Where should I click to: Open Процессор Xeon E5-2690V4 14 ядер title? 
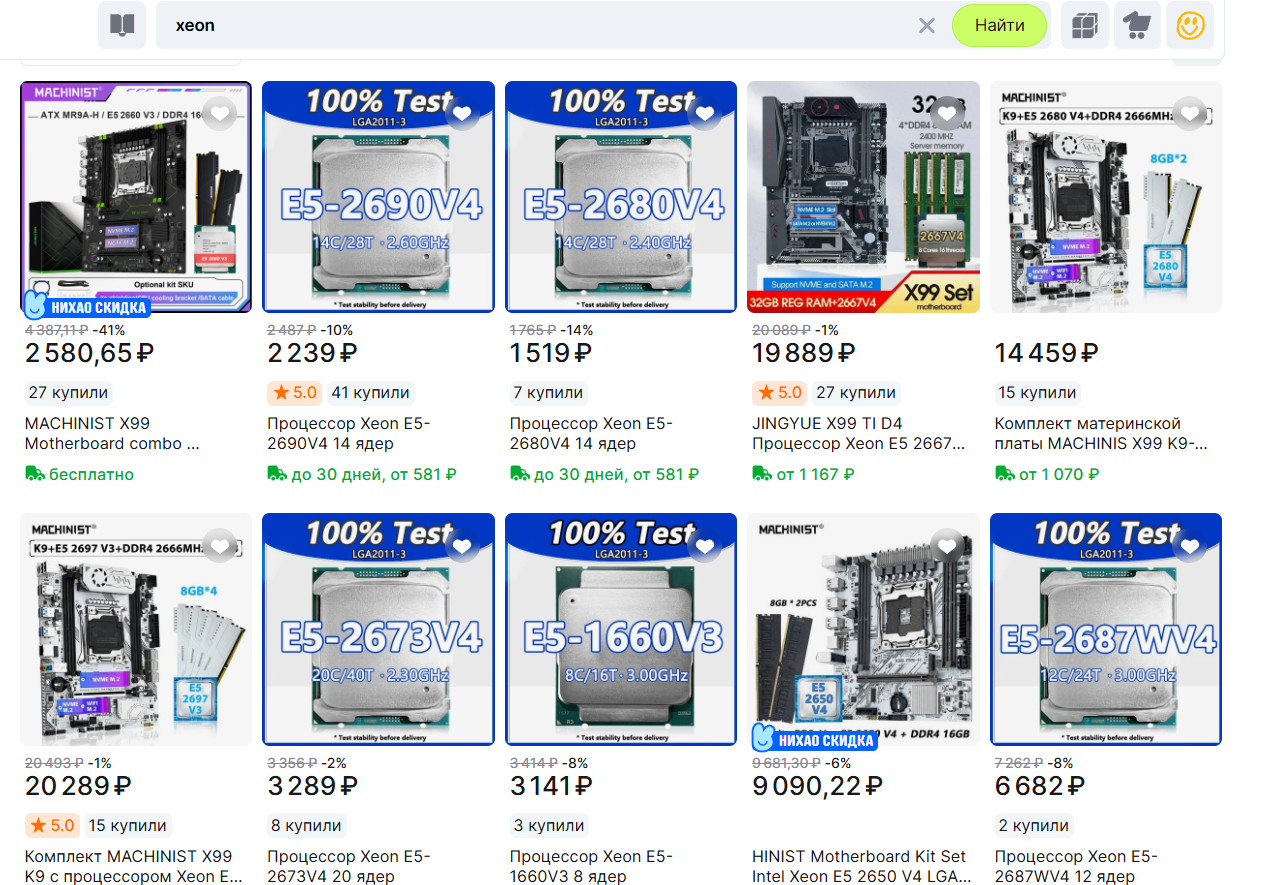[348, 433]
